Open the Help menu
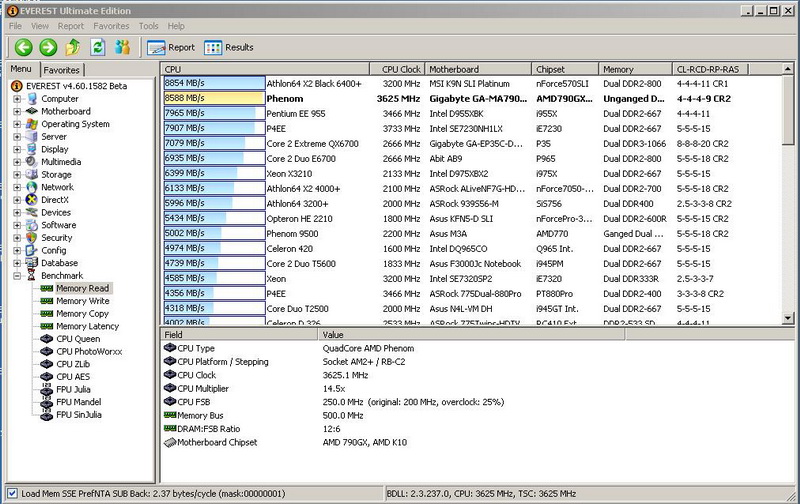Viewport: 800px width, 504px height. [176, 26]
